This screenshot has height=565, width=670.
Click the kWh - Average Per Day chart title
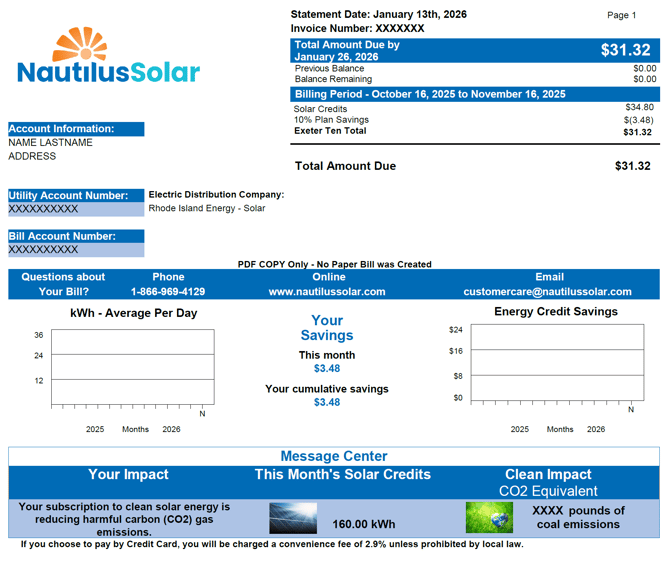pos(134,313)
